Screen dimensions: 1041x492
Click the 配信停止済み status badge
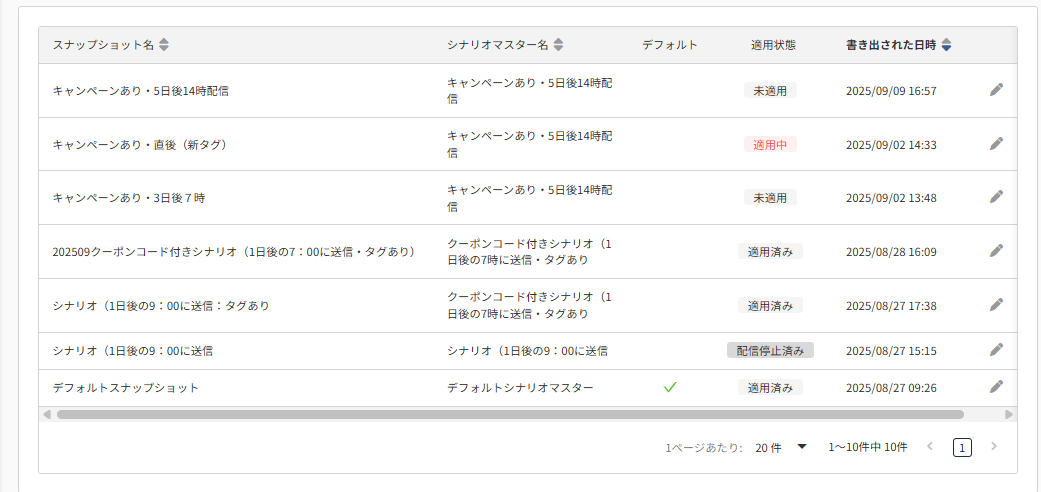[x=770, y=350]
